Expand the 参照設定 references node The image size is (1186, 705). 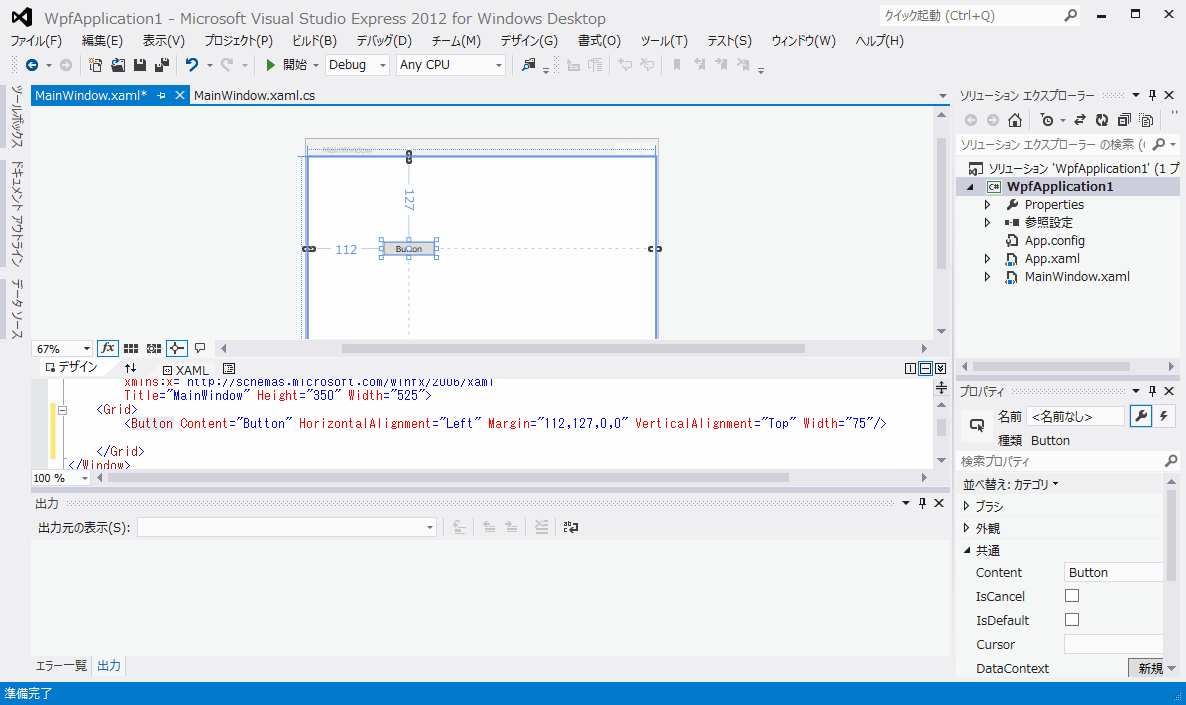click(987, 222)
